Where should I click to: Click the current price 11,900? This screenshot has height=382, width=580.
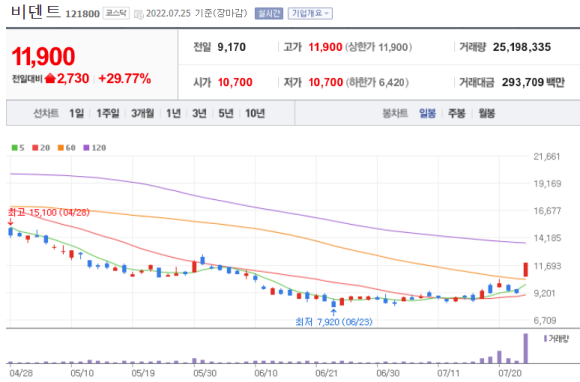pyautogui.click(x=43, y=57)
